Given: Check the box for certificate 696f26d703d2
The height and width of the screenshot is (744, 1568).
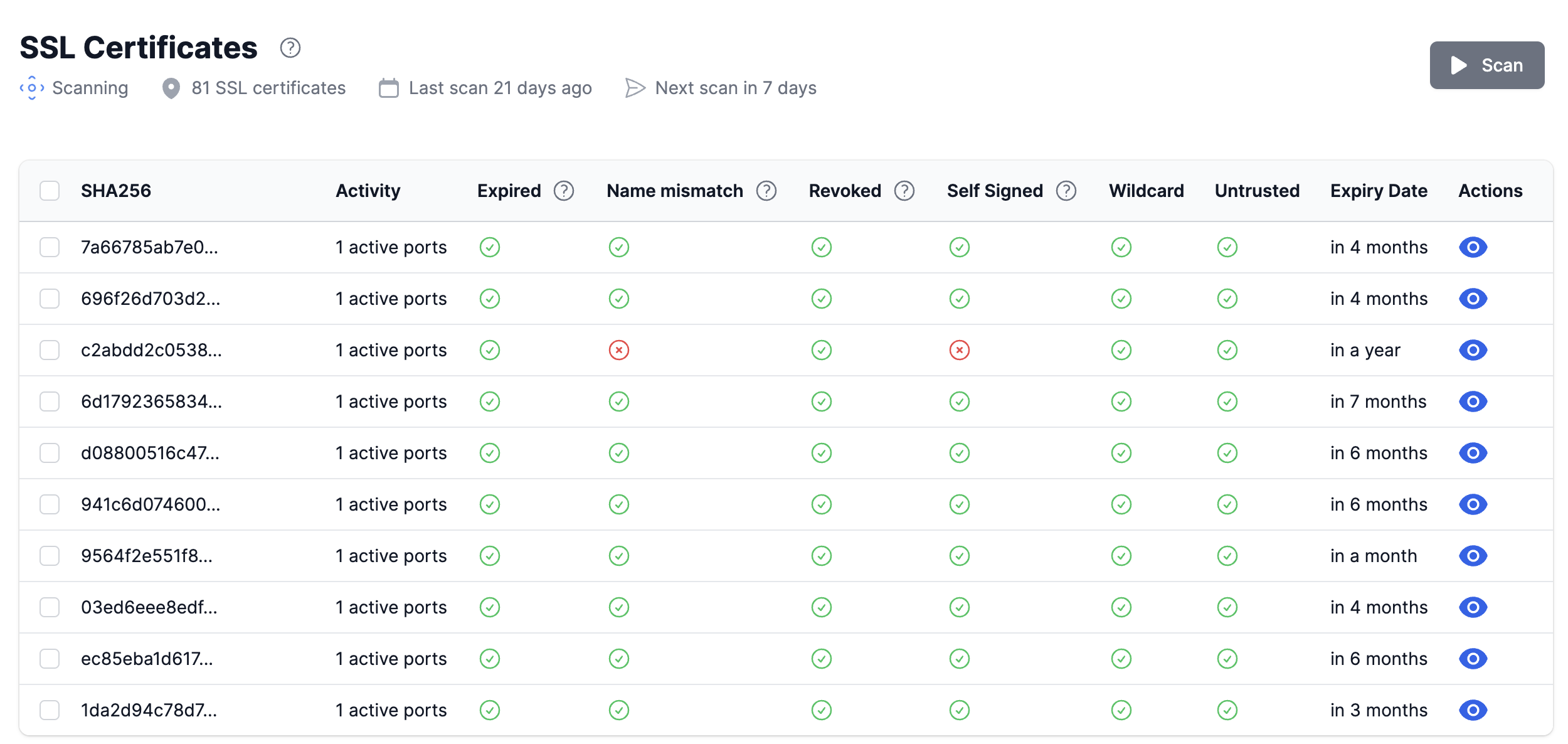Looking at the screenshot, I should click(x=50, y=299).
